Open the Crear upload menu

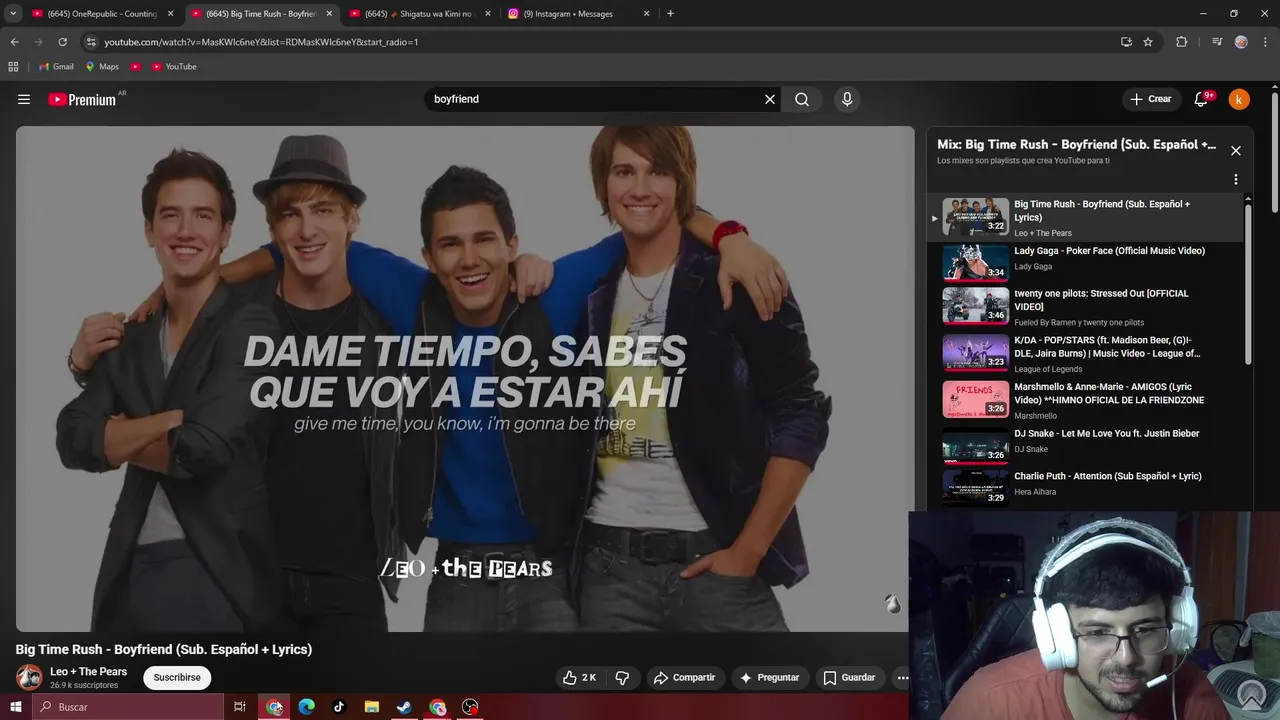coord(1150,99)
